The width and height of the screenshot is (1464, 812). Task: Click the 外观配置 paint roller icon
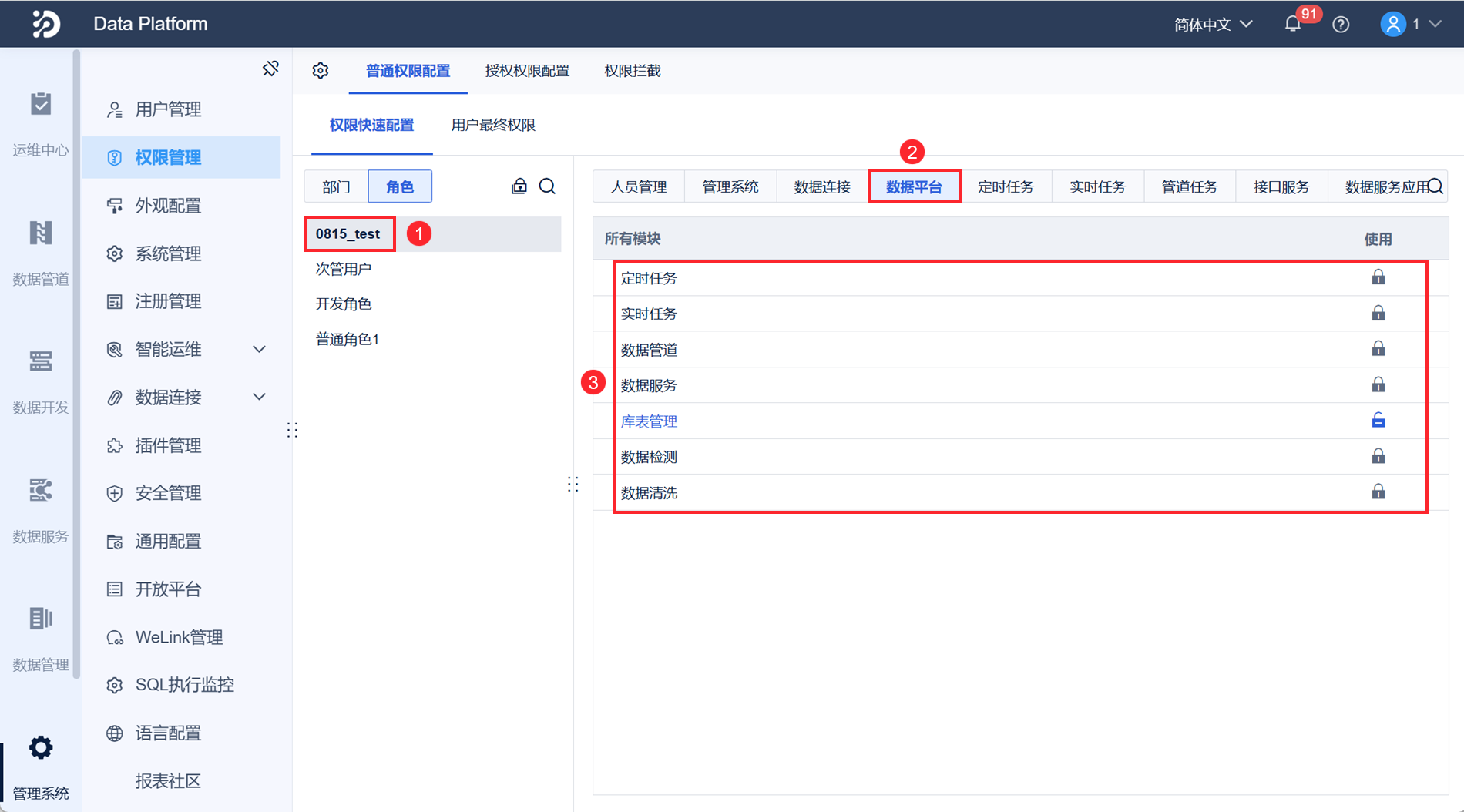click(115, 206)
